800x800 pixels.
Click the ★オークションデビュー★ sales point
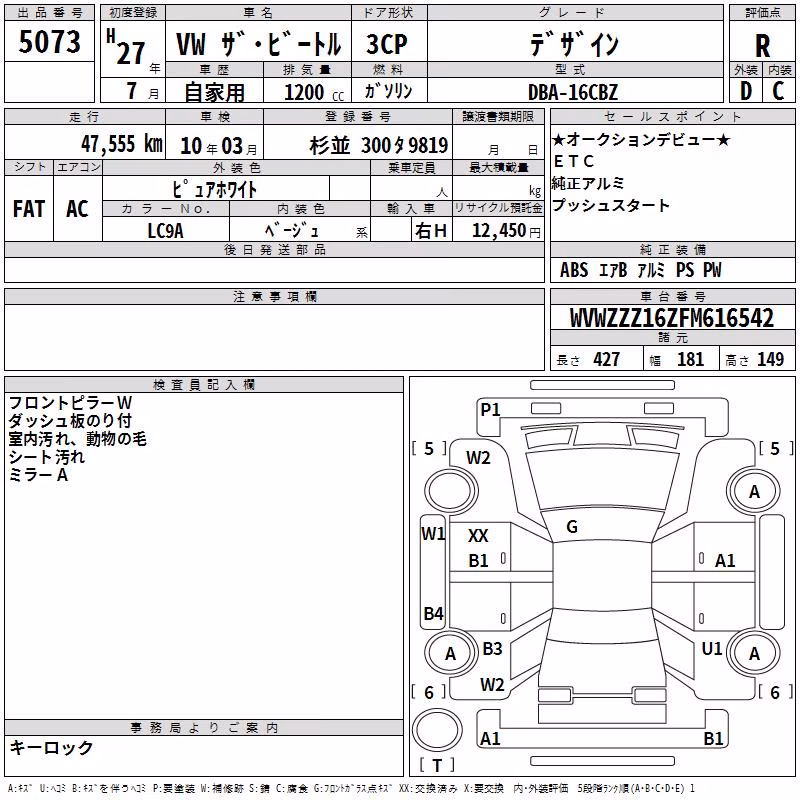(641, 139)
